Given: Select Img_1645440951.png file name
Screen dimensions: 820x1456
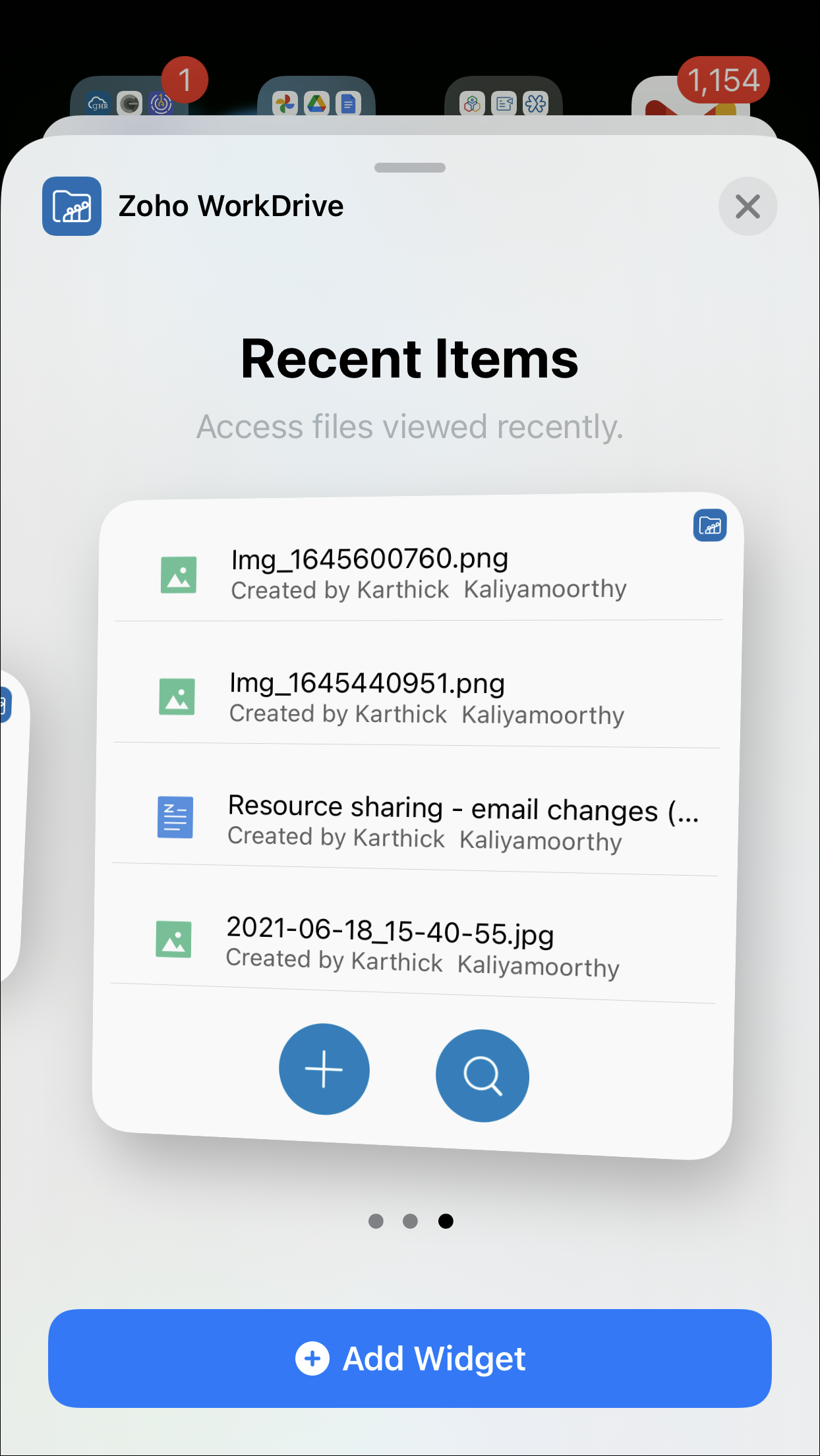Looking at the screenshot, I should [x=367, y=684].
